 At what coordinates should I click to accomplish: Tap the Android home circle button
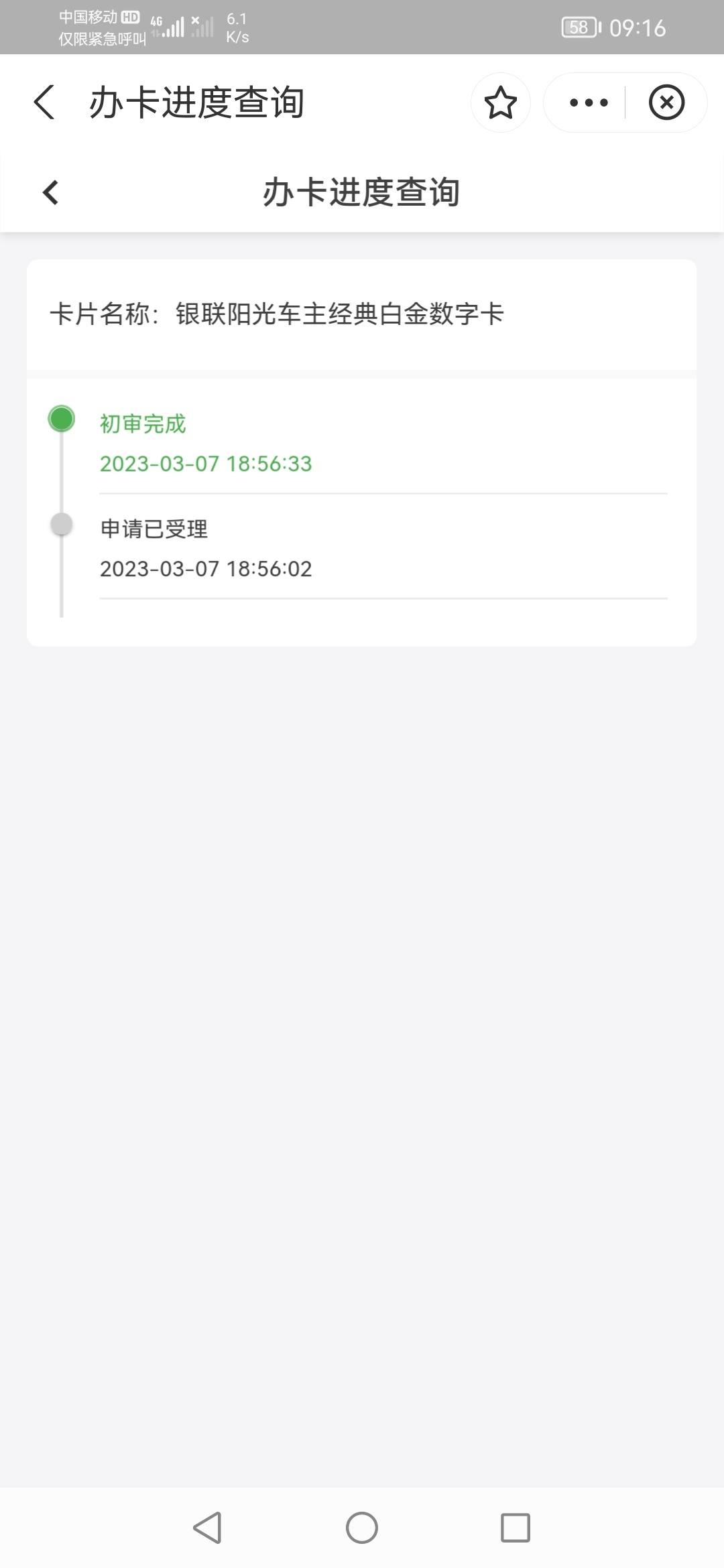[362, 1528]
